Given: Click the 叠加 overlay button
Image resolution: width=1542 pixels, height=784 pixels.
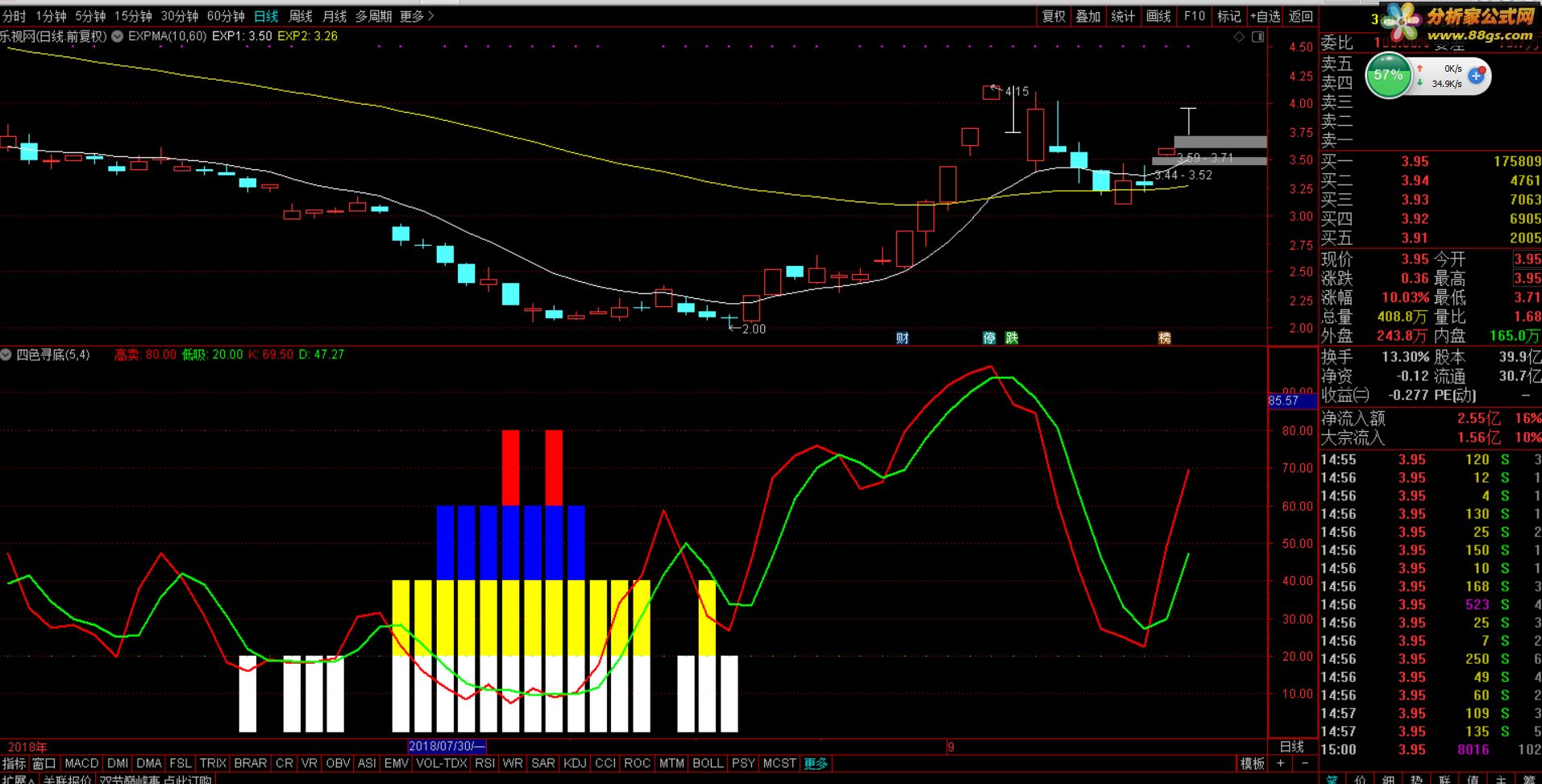Looking at the screenshot, I should point(1088,16).
